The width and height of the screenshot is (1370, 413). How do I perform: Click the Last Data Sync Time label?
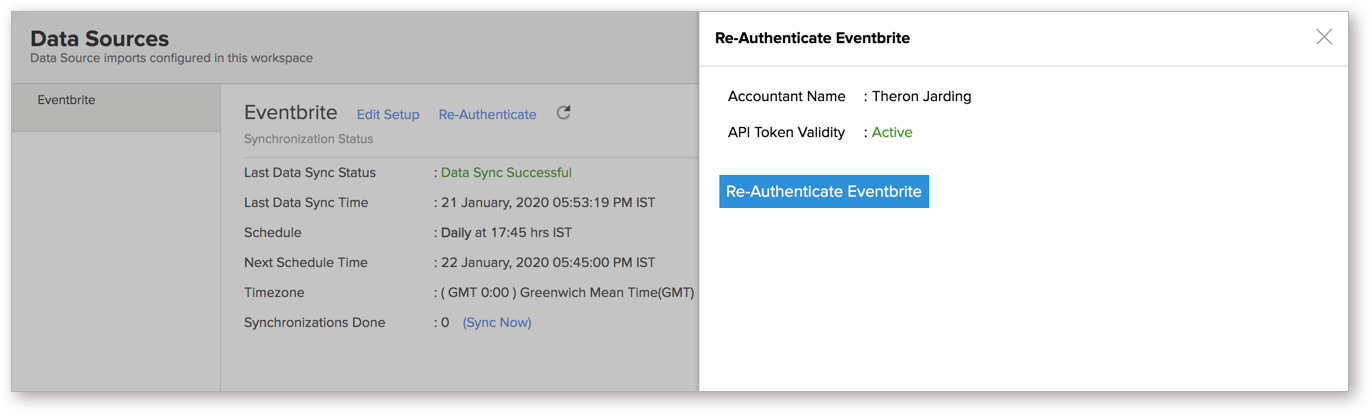click(306, 202)
